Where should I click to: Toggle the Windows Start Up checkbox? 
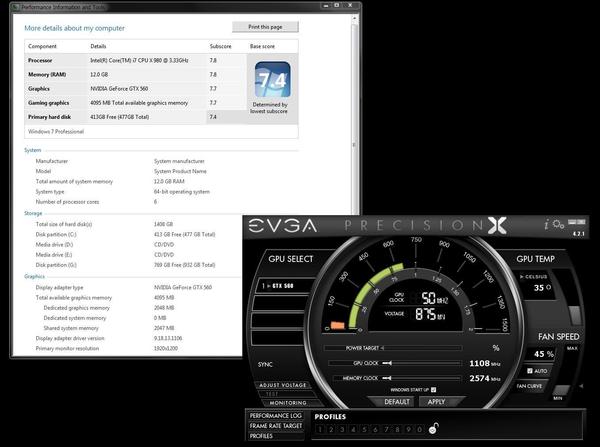(434, 390)
